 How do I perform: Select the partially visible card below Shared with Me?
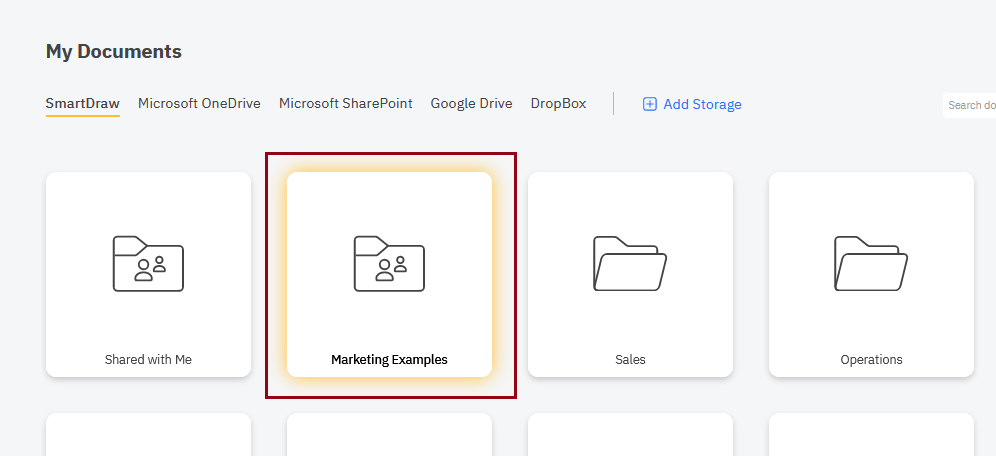[x=148, y=436]
